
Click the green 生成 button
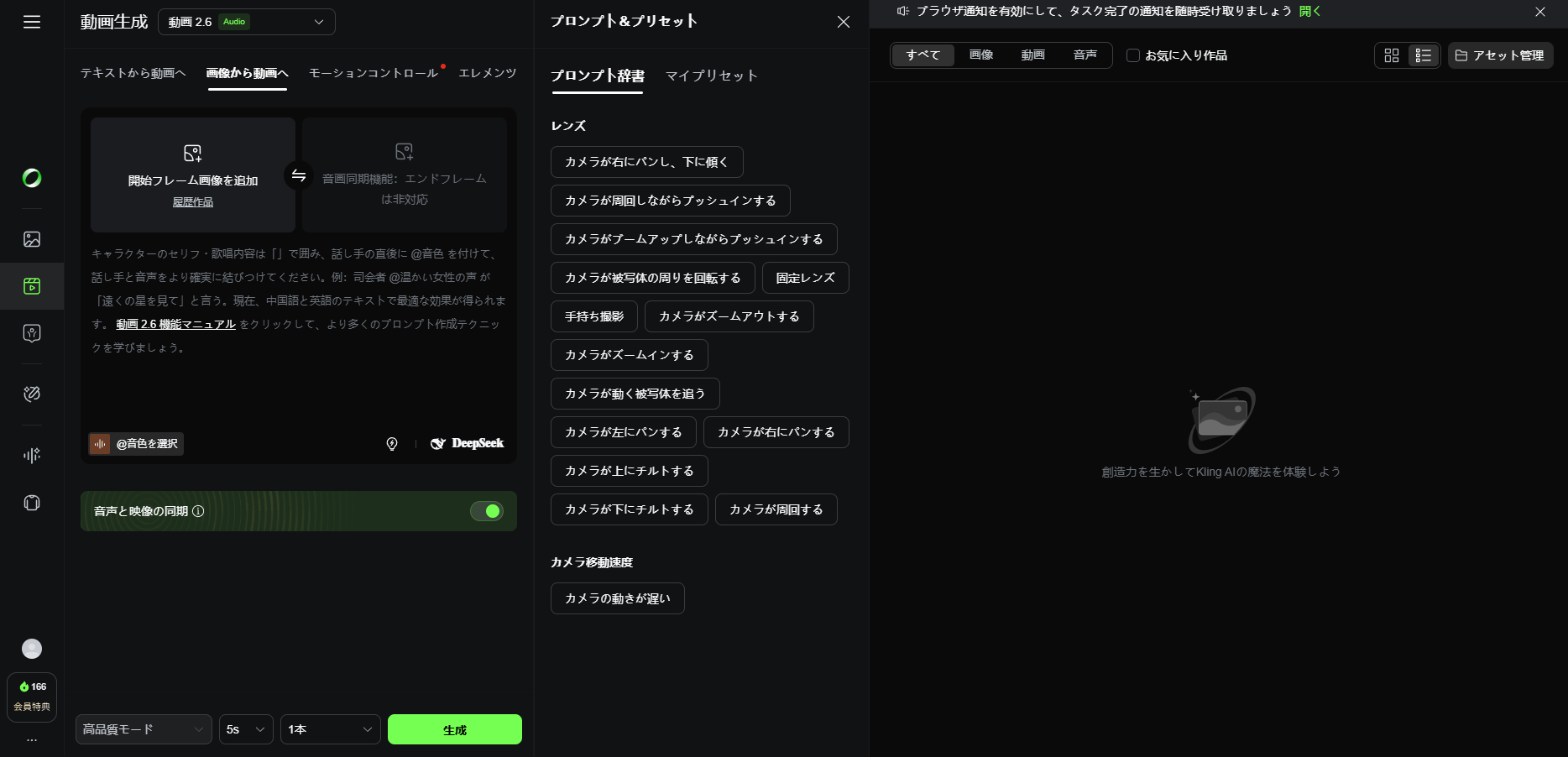click(x=454, y=729)
